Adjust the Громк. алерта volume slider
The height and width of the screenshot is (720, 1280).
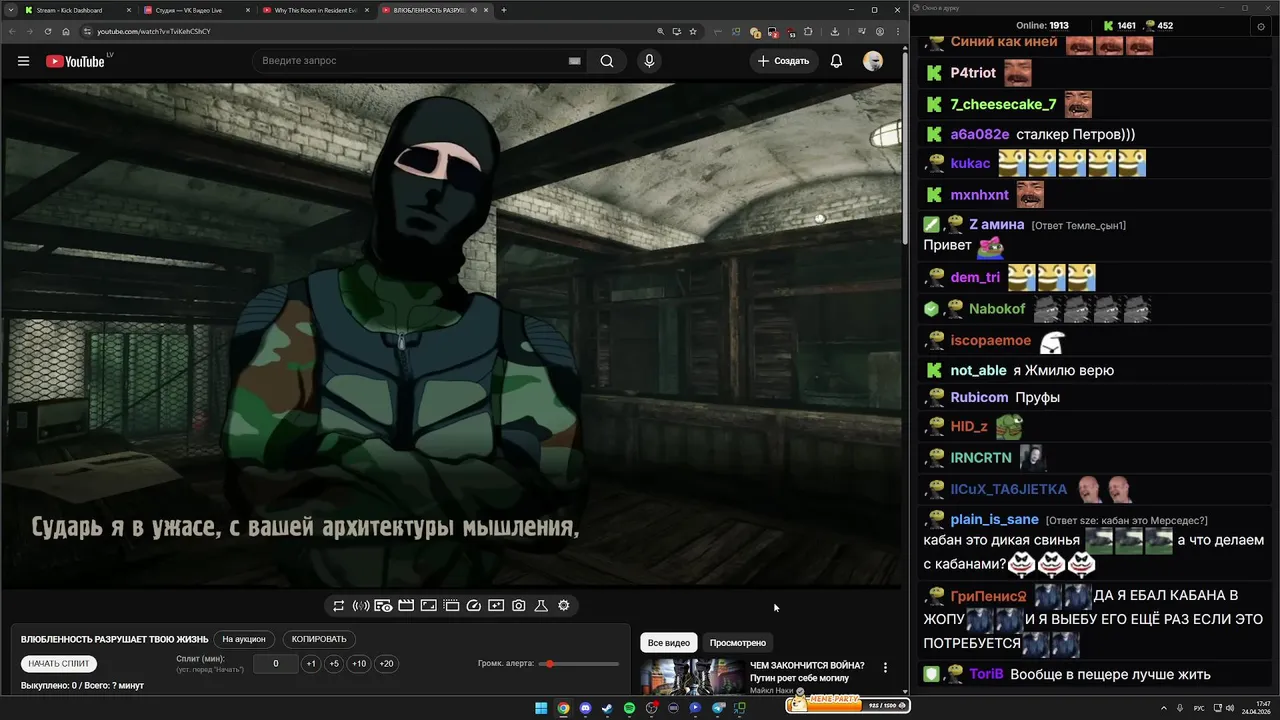(x=578, y=664)
